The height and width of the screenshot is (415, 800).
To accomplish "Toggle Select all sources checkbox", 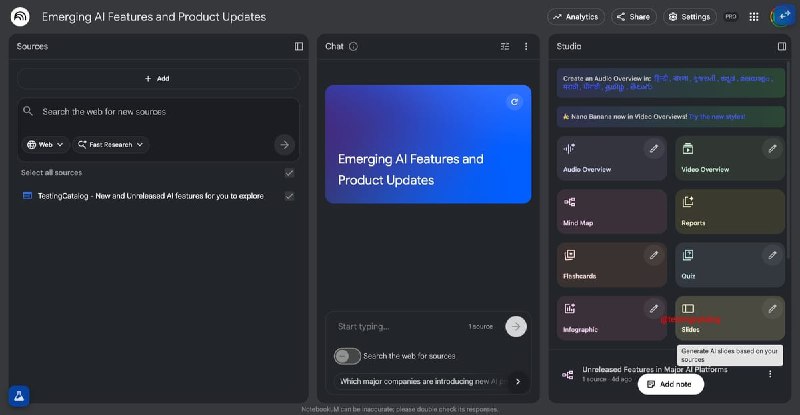I will coord(289,173).
